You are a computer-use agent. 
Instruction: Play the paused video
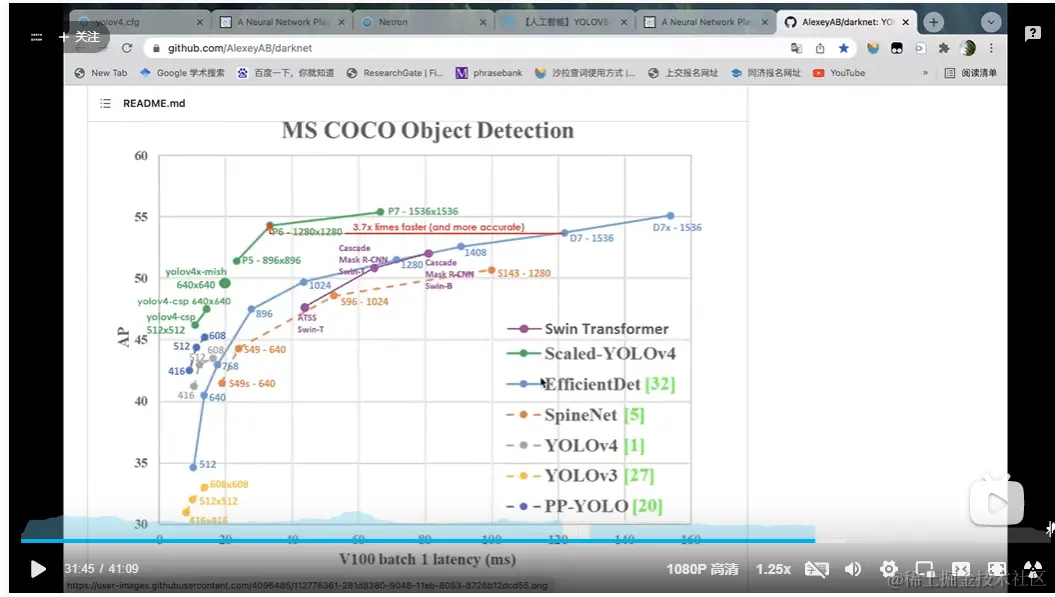(x=38, y=569)
